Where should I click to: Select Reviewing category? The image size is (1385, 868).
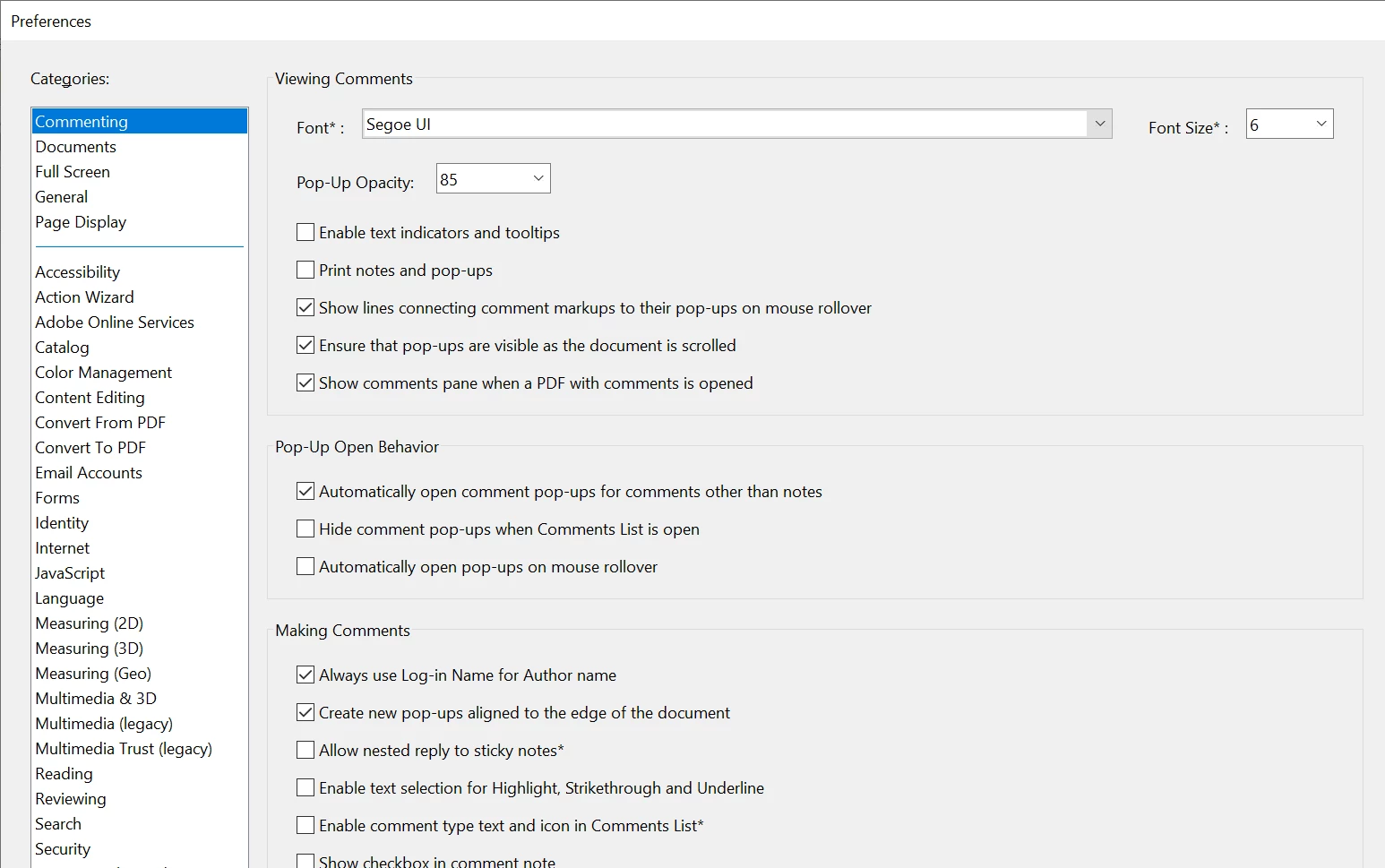(140, 799)
